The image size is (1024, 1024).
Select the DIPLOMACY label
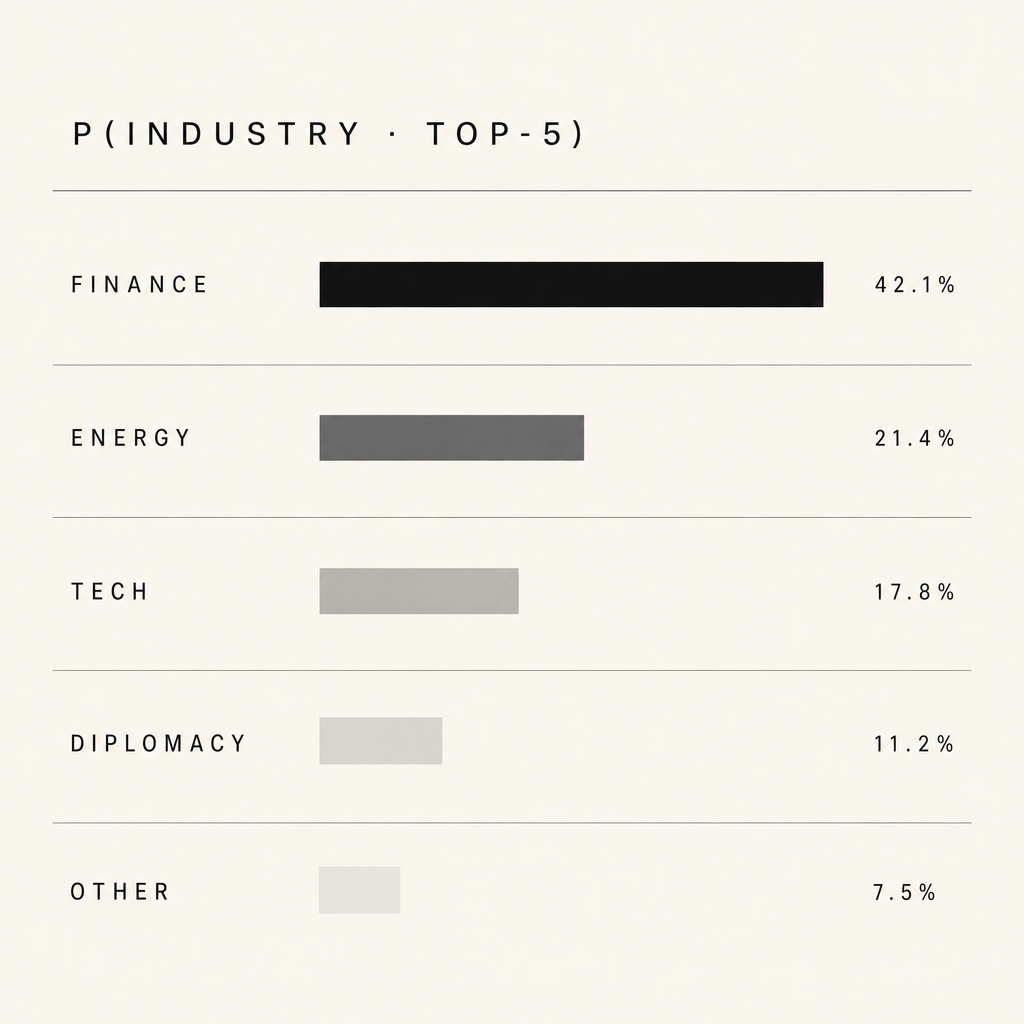[158, 743]
